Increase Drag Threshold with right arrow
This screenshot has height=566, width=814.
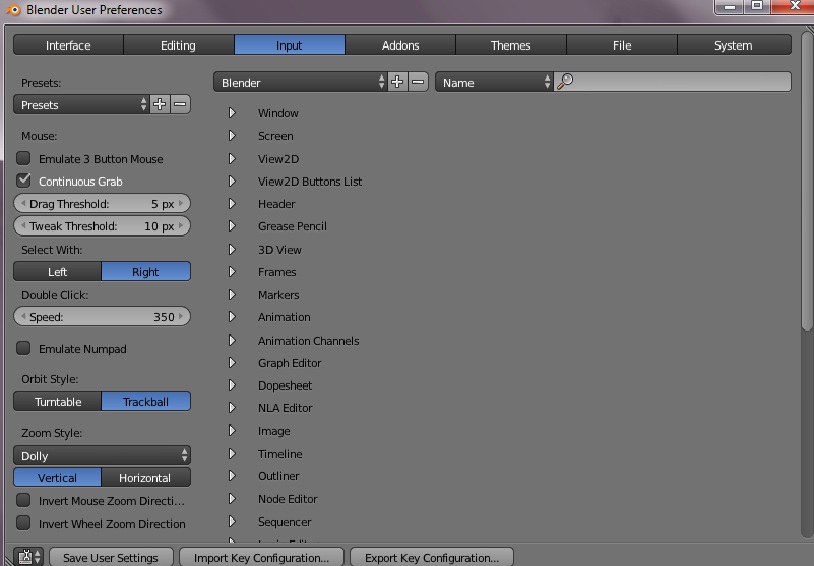[181, 204]
